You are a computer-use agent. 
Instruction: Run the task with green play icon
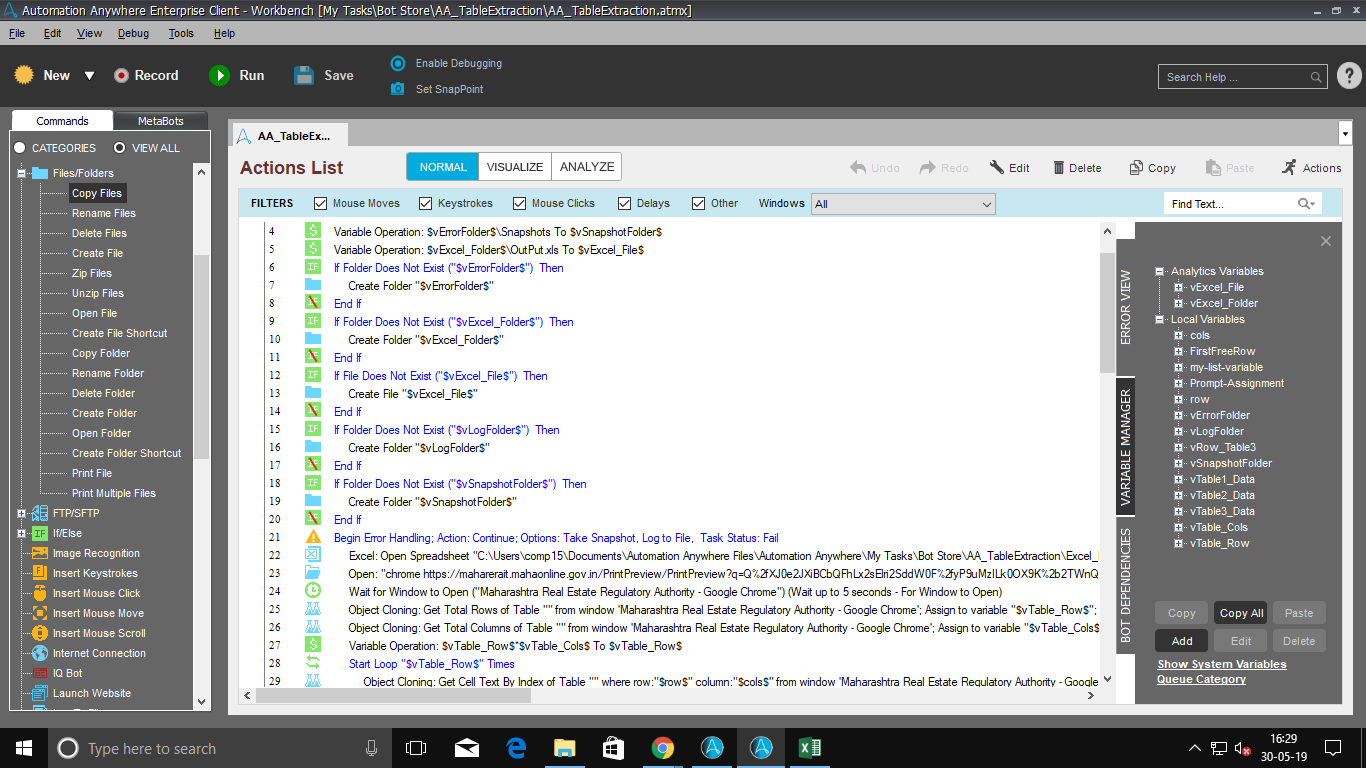[x=219, y=75]
